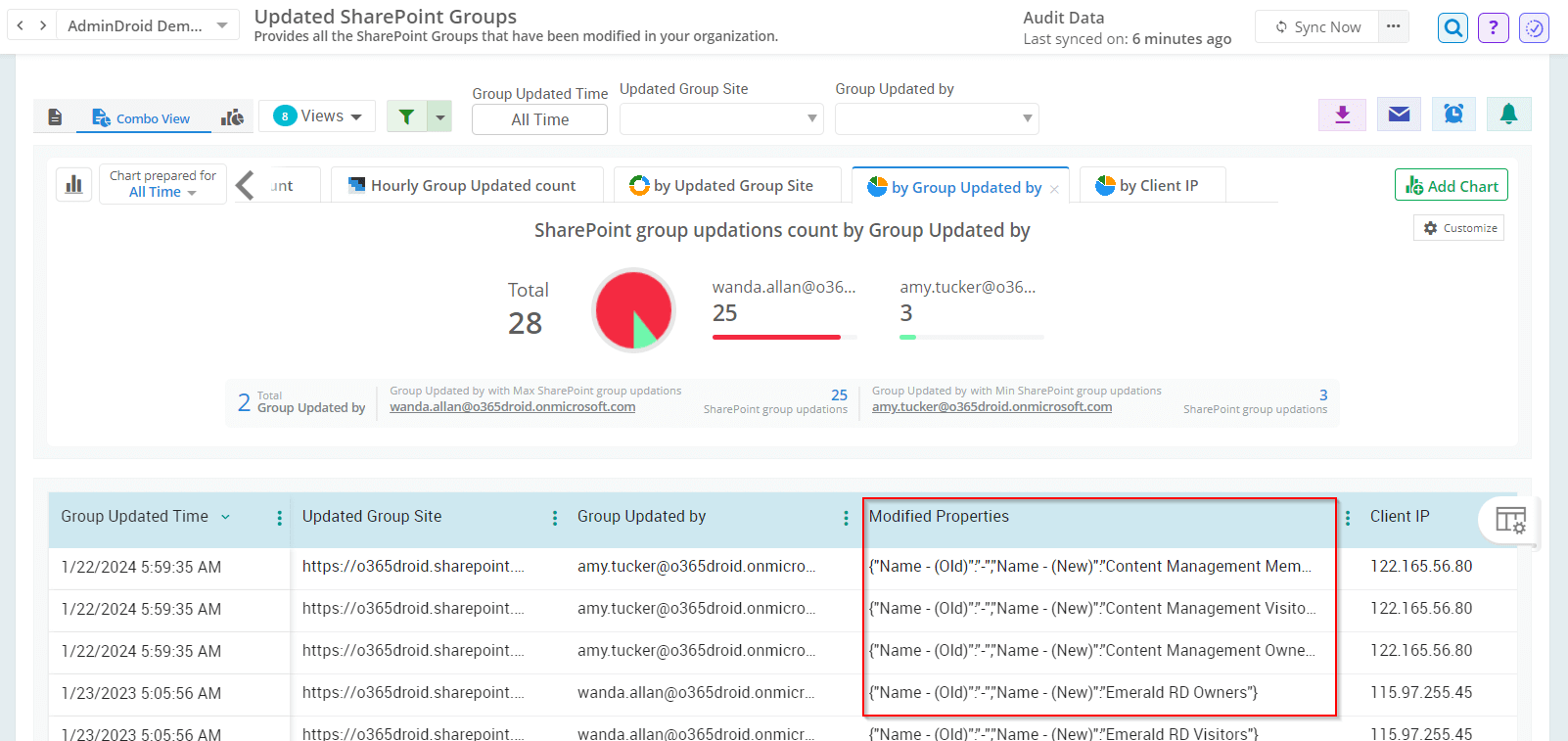Click the wanda.allan legend entry with 25
This screenshot has width=1568, height=741.
(x=784, y=301)
